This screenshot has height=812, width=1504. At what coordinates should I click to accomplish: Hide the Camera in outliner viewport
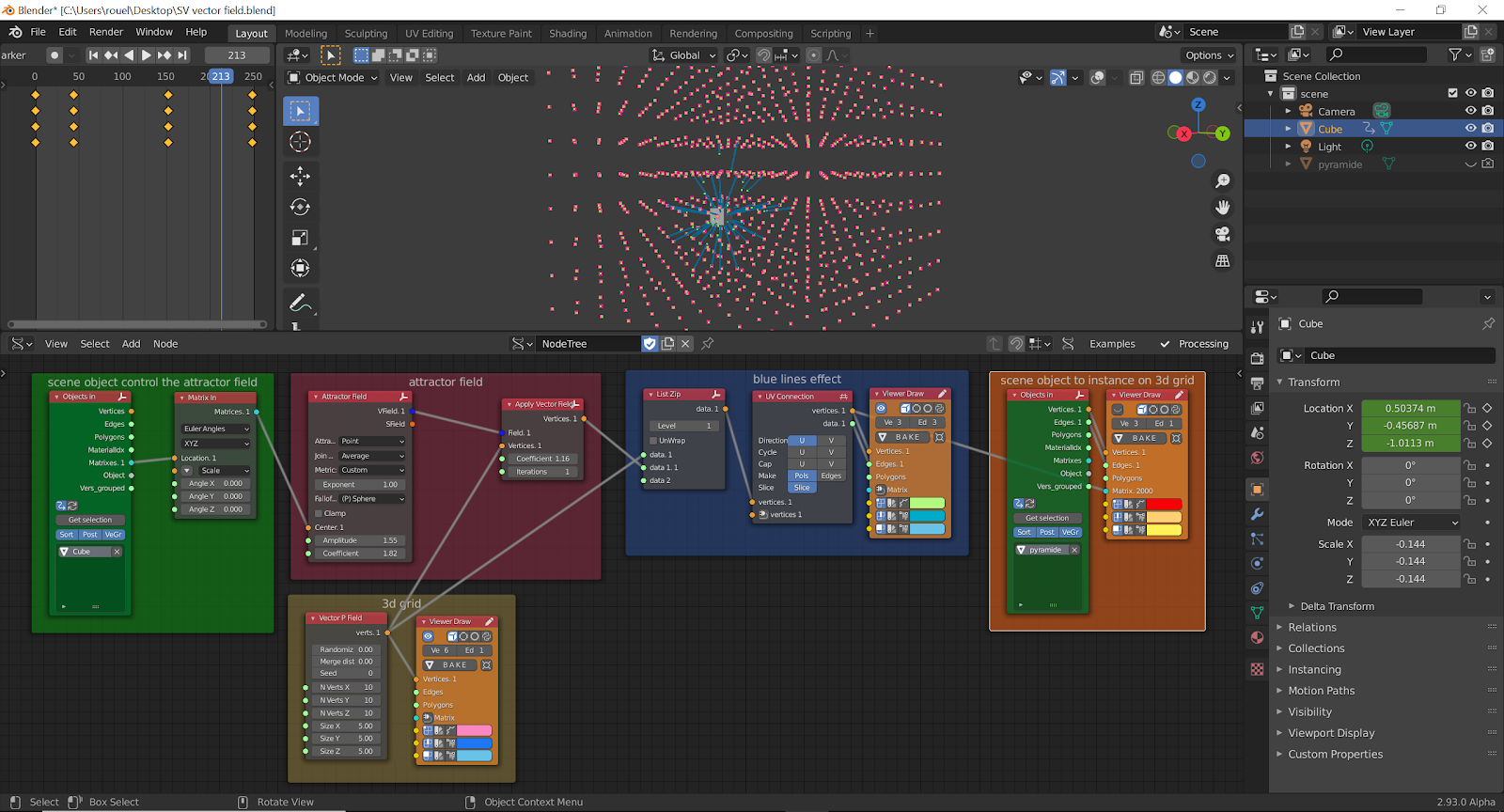click(x=1471, y=111)
